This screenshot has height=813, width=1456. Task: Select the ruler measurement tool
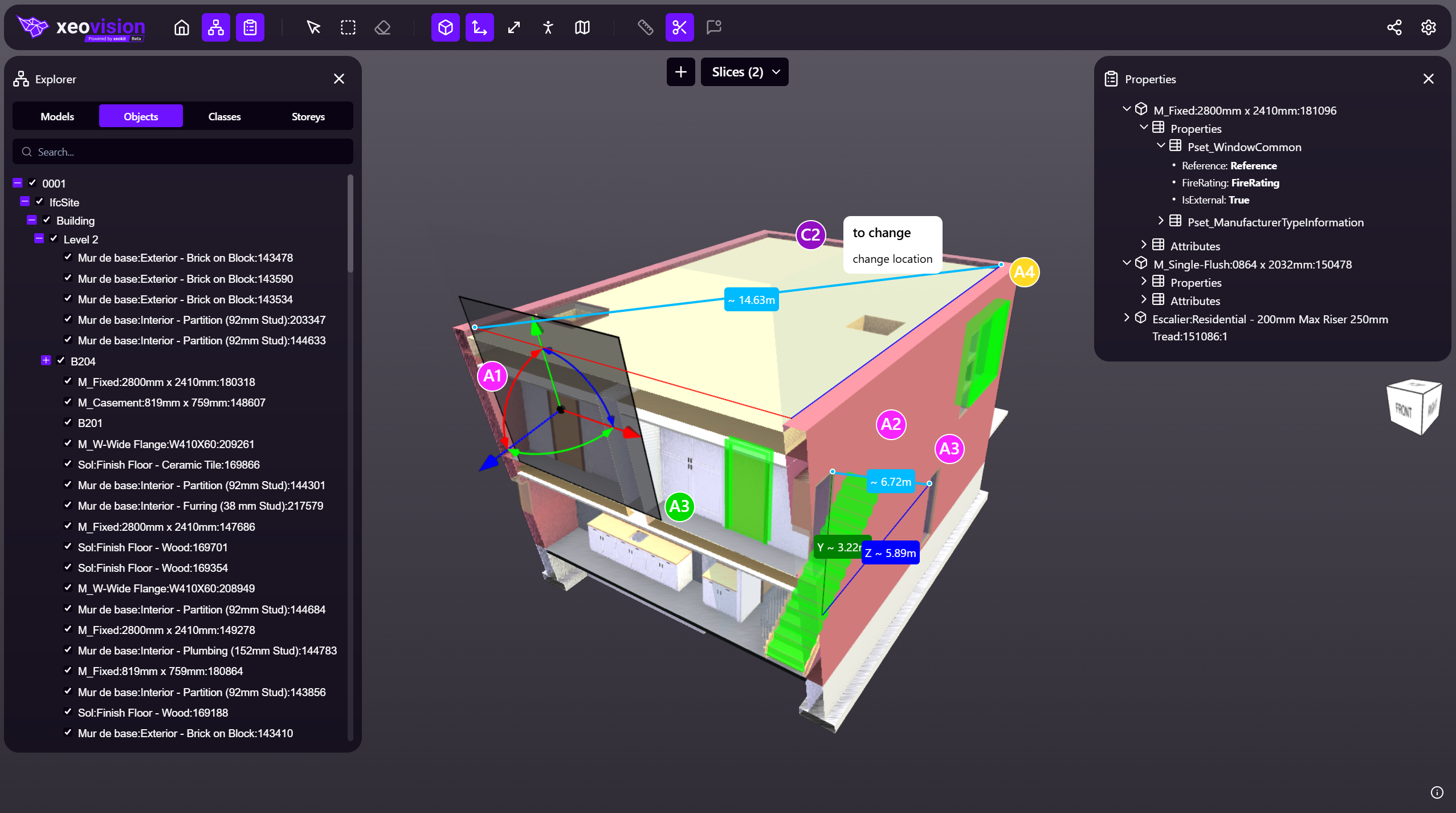pyautogui.click(x=645, y=27)
